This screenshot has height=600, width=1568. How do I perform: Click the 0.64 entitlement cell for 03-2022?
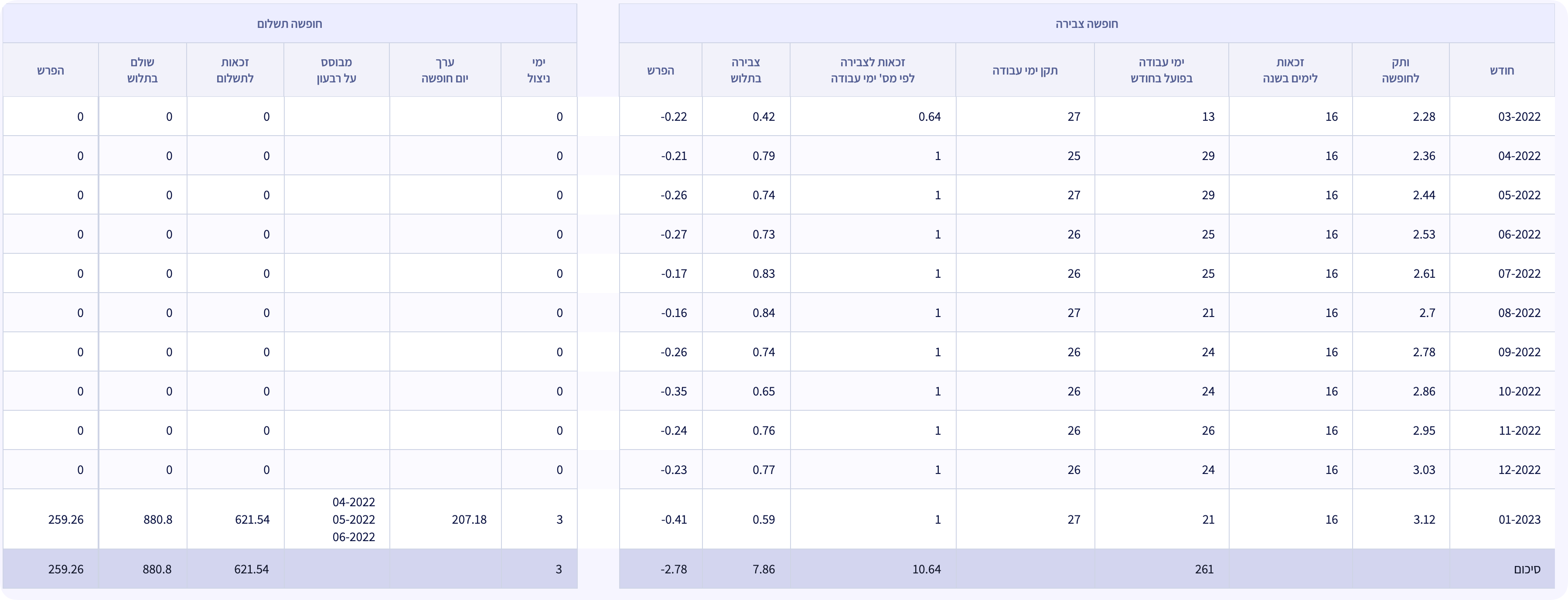pos(929,116)
